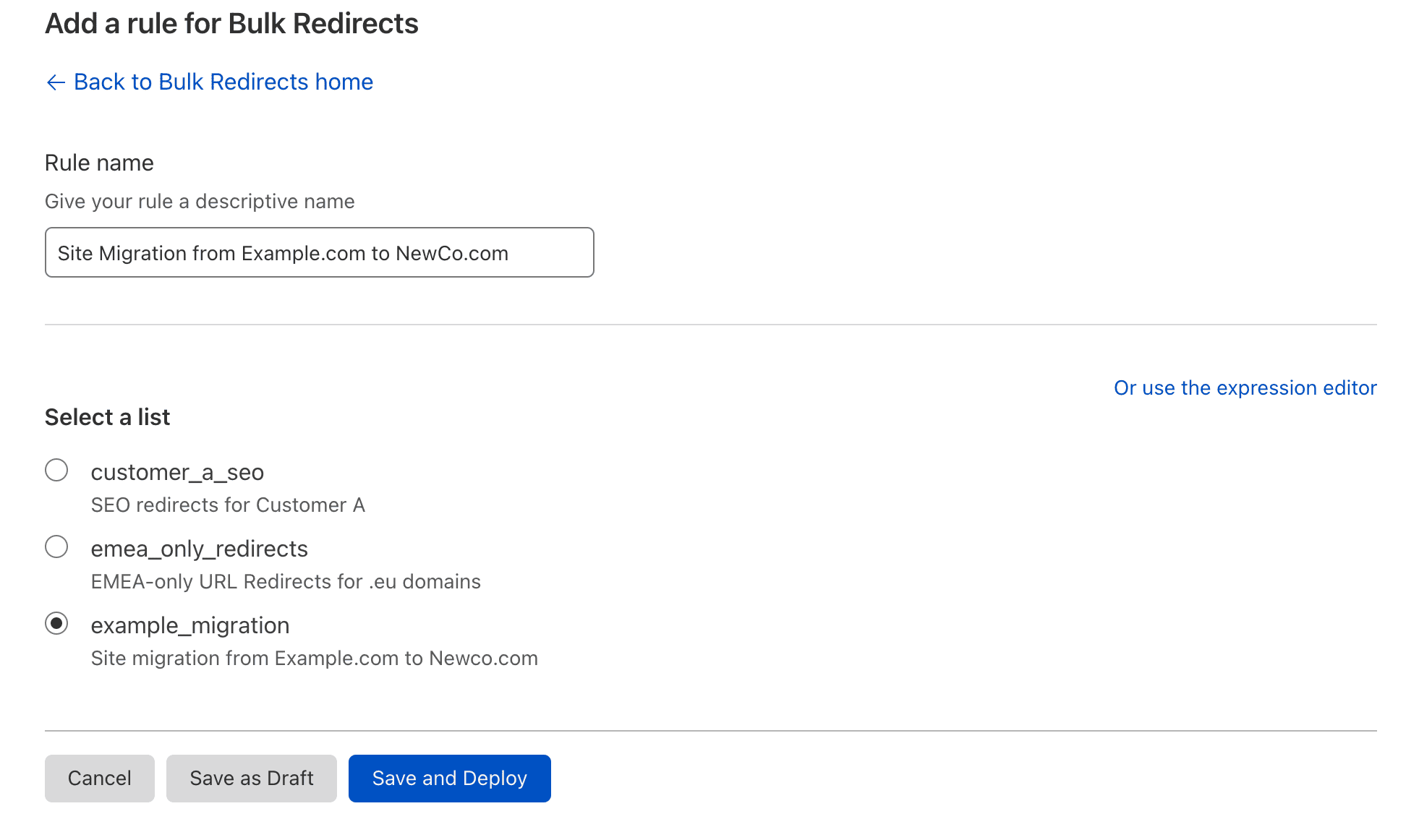Click the SEO redirects for Customer A description
Viewport: 1419px width, 840px height.
(228, 505)
